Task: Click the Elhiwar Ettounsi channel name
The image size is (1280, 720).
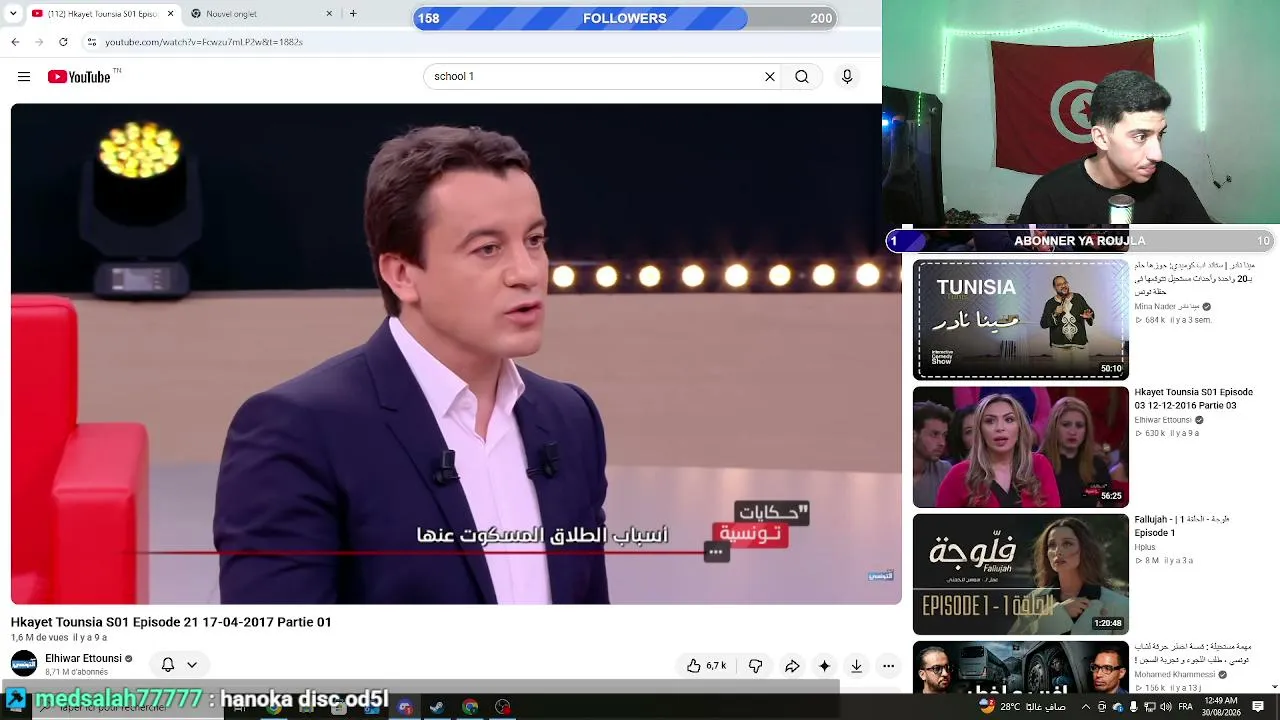Action: point(83,659)
